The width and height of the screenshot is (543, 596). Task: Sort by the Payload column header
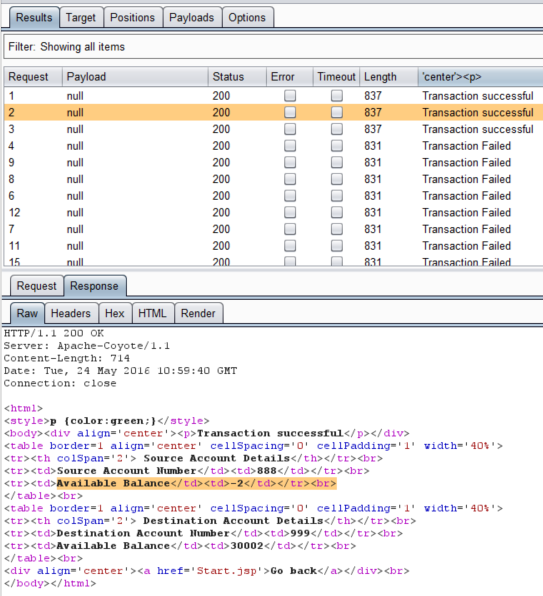(x=135, y=77)
